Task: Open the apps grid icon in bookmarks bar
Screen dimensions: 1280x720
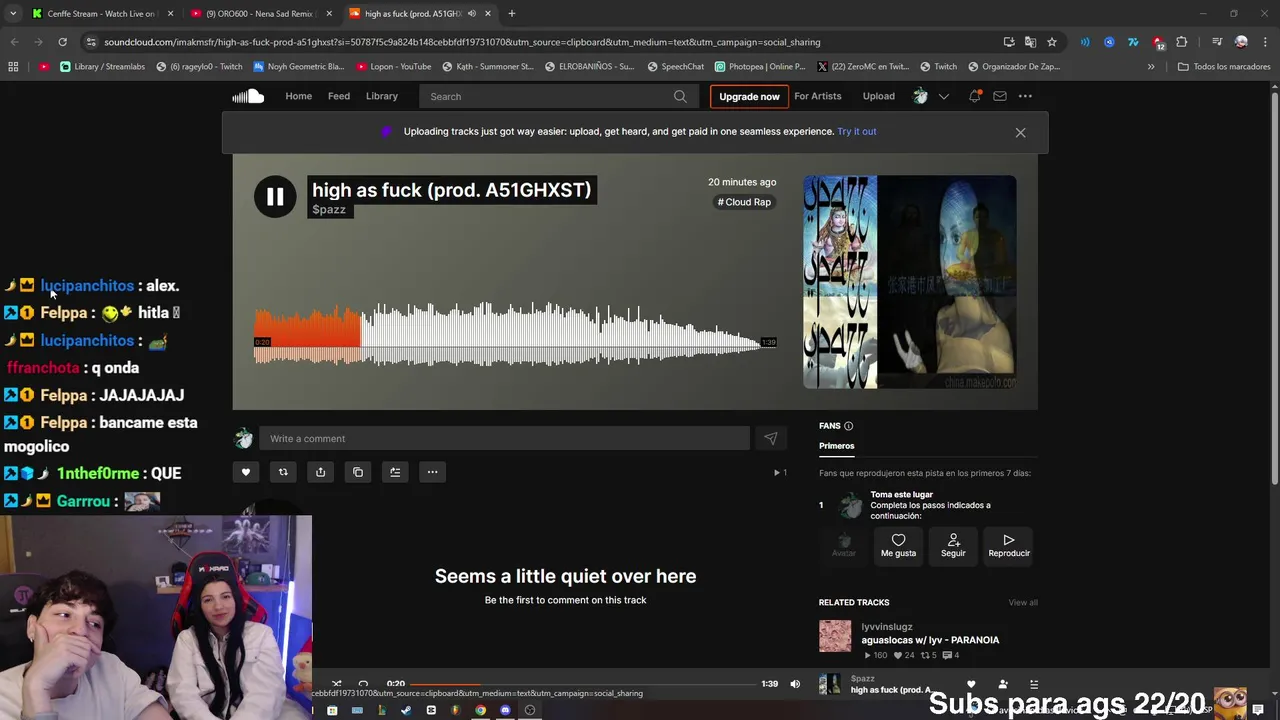Action: [13, 67]
